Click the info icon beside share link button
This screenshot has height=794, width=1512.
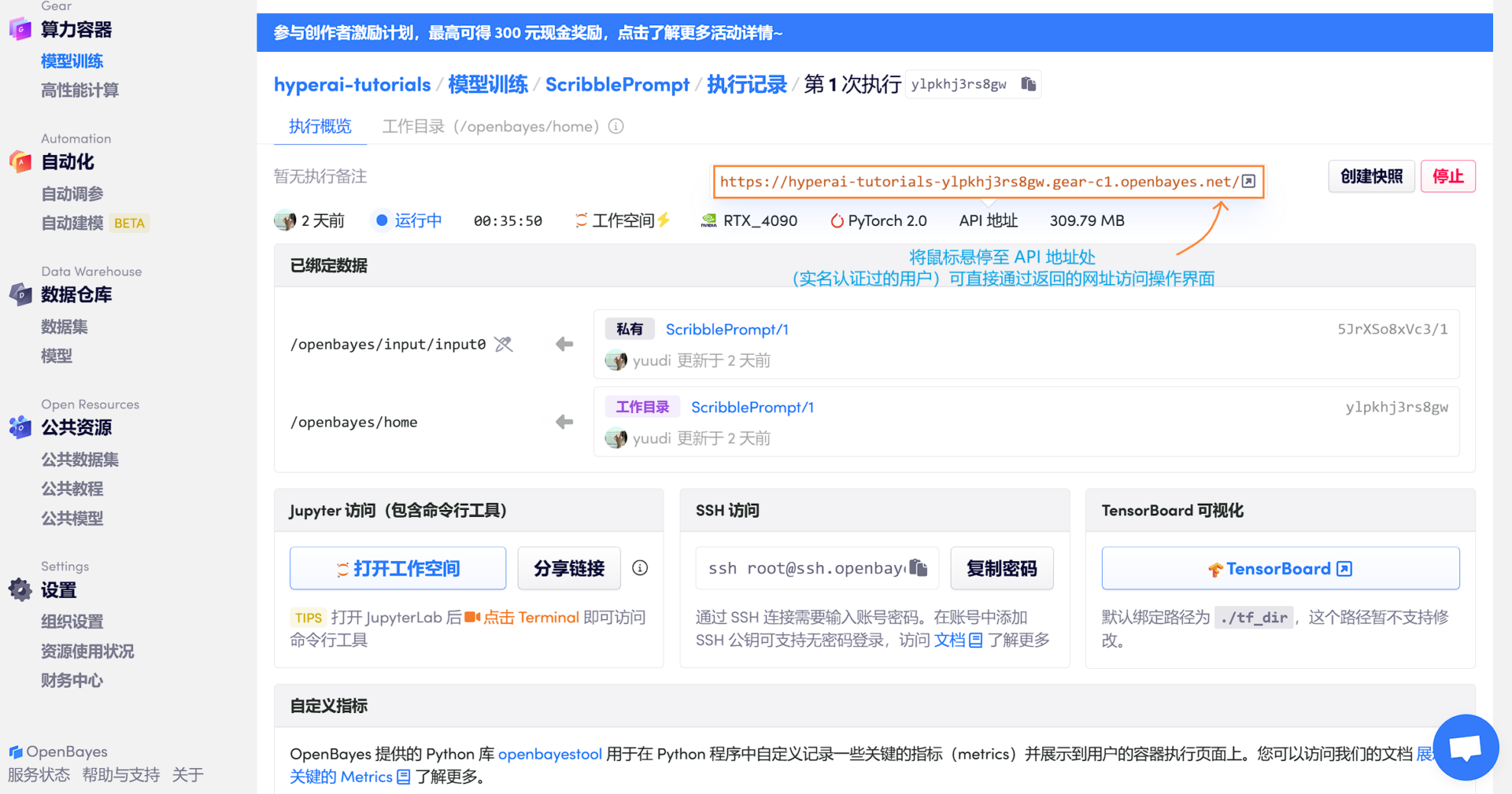pos(640,568)
